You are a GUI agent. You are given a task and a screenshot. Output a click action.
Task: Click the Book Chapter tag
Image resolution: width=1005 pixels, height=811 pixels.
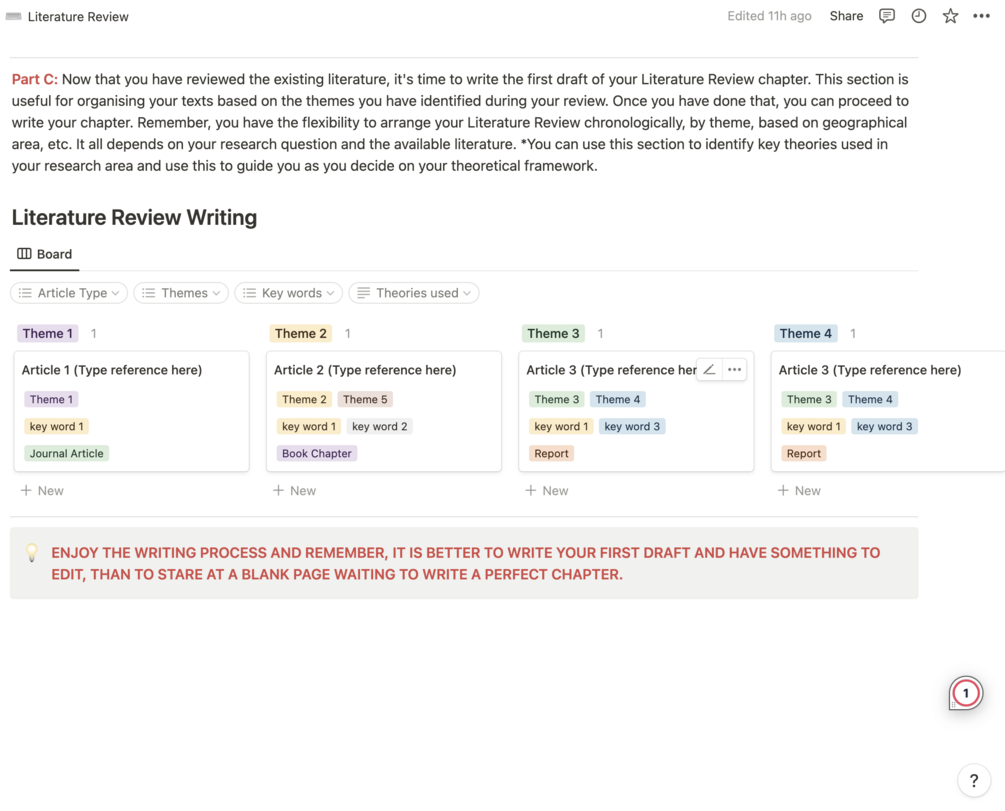(x=317, y=453)
